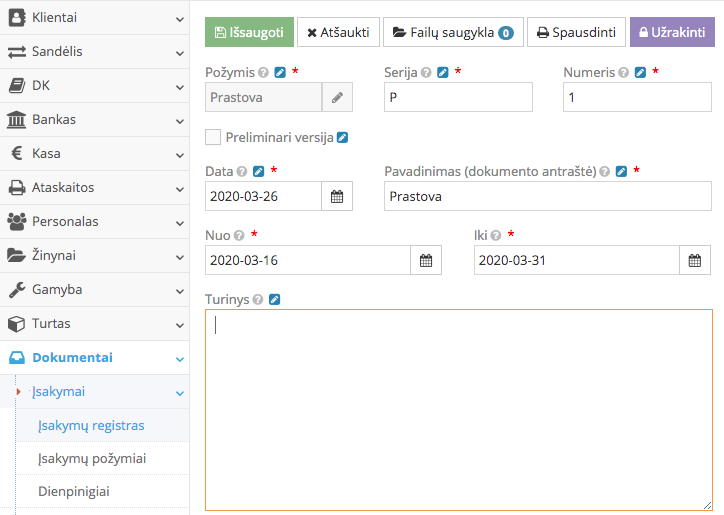Click the green Išsaugoti button

pyautogui.click(x=249, y=32)
